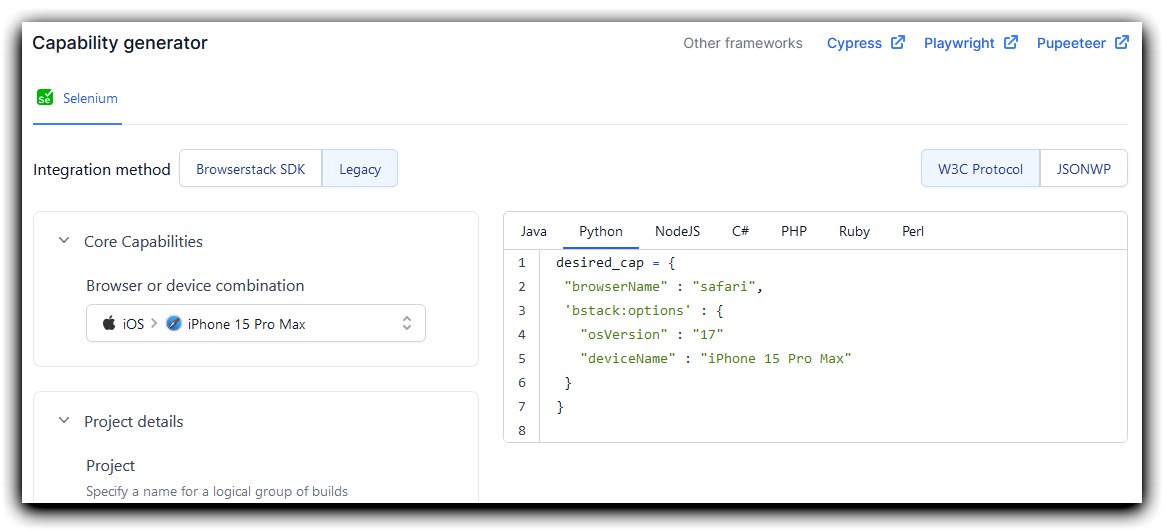Place the cursor on code line 4, the osVersion entry
Viewport: 1164px width, 531px height.
point(652,334)
